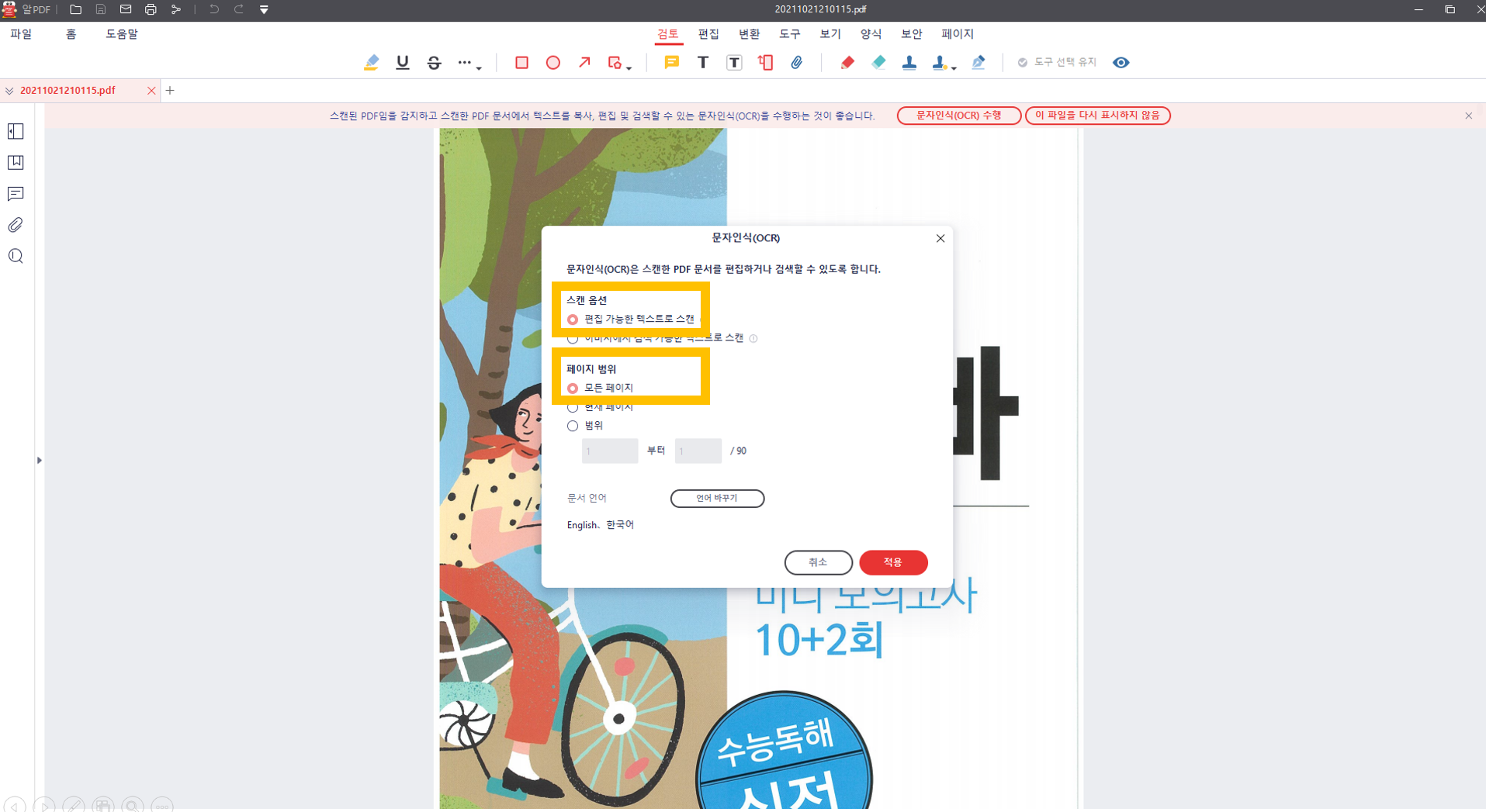Open the 홈 tab
The image size is (1486, 812).
(71, 34)
